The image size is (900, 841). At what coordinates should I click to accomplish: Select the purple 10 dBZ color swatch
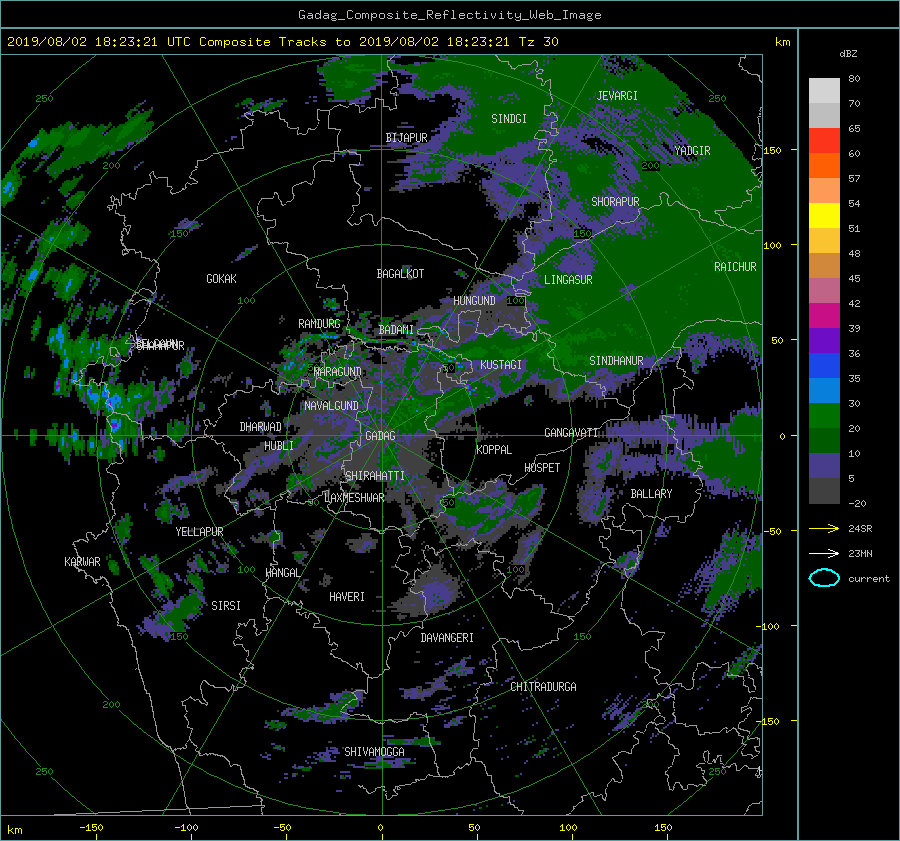(824, 466)
